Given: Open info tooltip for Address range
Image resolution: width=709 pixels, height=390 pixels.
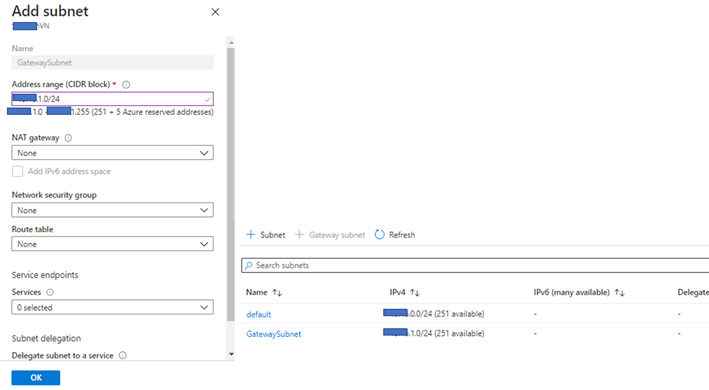Looking at the screenshot, I should pos(126,85).
